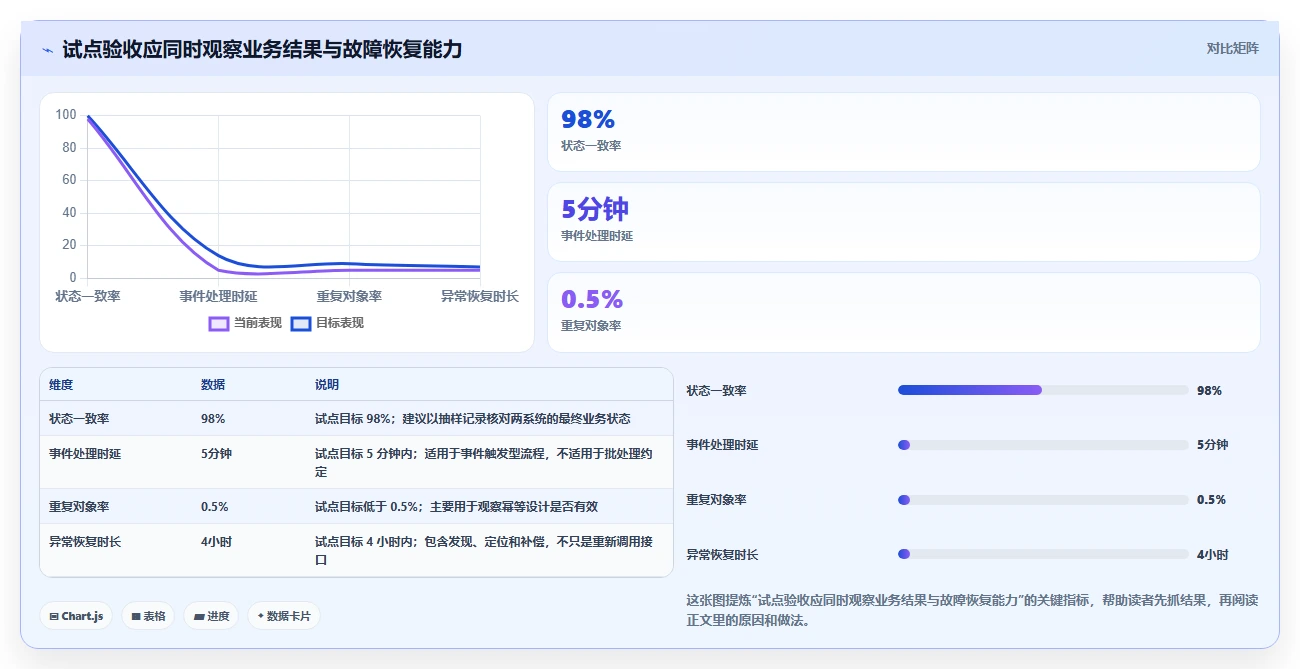Click the 98% value in the table
This screenshot has height=669, width=1300.
tap(213, 419)
